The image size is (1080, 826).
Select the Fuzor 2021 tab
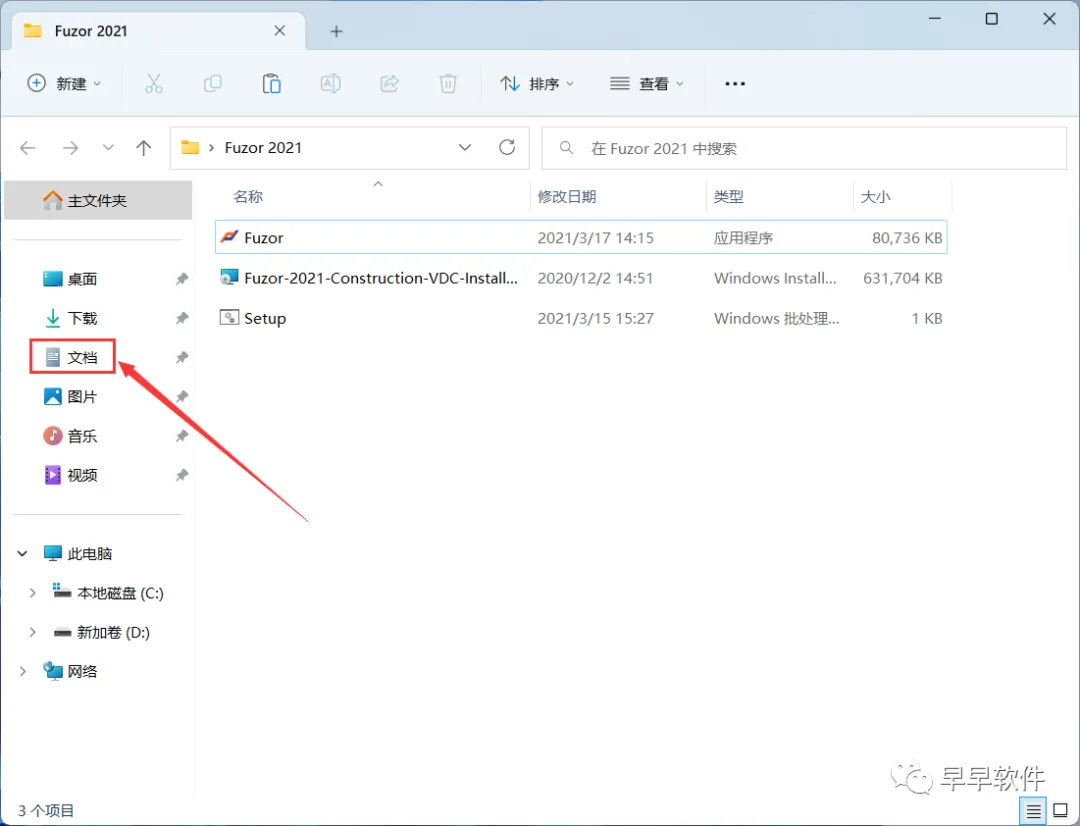tap(158, 31)
